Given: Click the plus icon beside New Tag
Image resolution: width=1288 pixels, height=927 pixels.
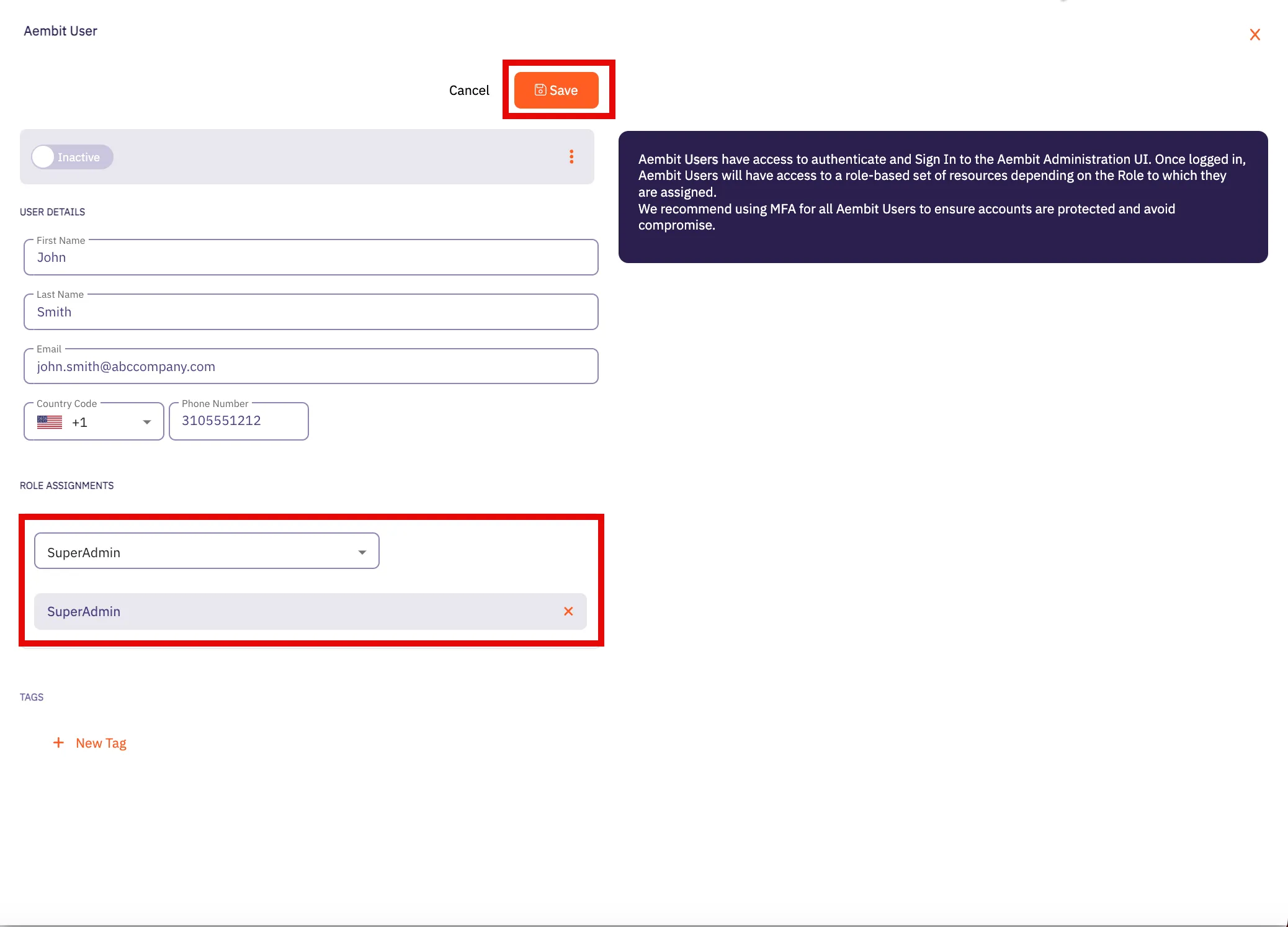Looking at the screenshot, I should [58, 743].
